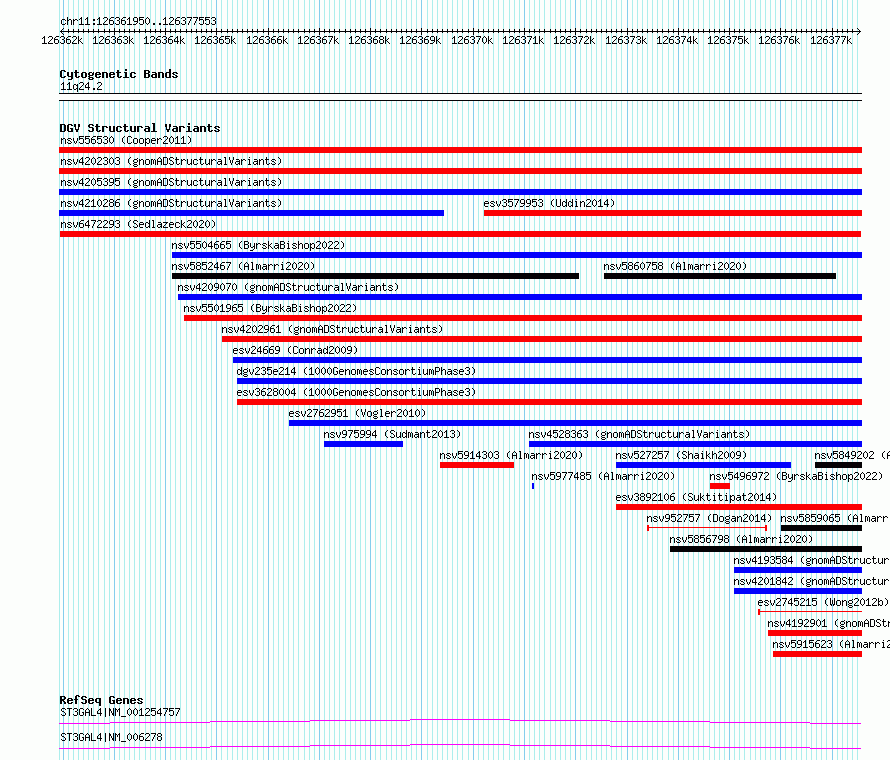The image size is (890, 760).
Task: Select the red nsv5914303 variant bar
Action: 477,465
